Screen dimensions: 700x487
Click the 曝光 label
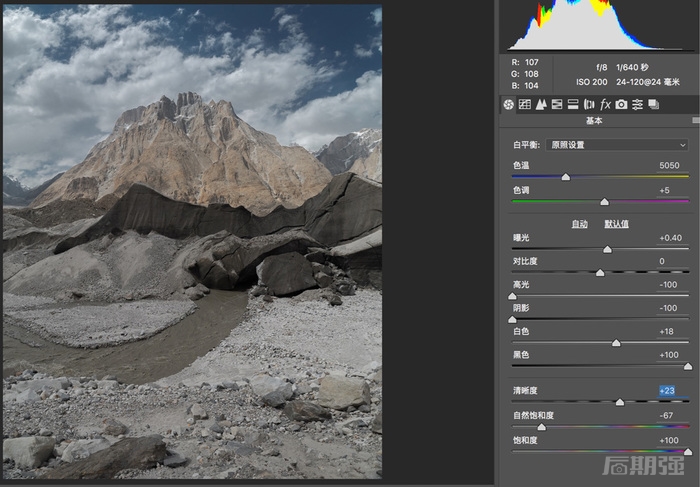(521, 238)
